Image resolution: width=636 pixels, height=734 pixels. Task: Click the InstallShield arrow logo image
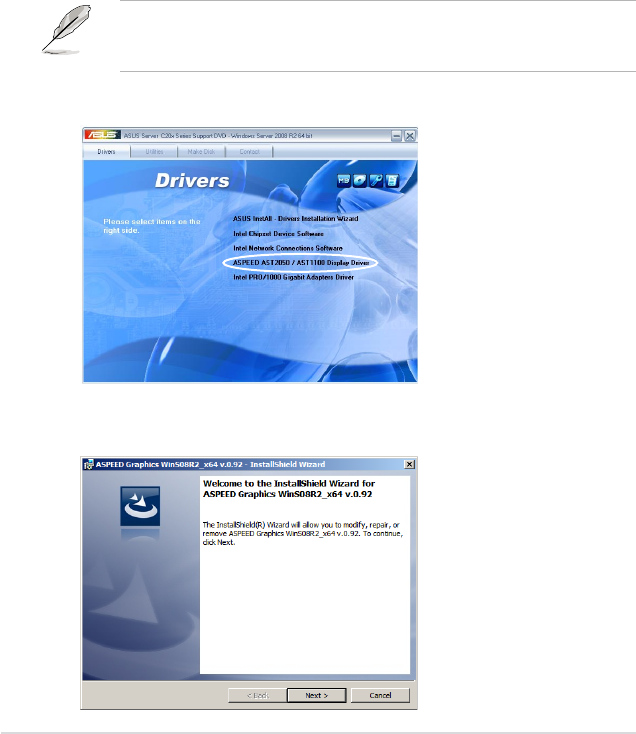(x=140, y=506)
